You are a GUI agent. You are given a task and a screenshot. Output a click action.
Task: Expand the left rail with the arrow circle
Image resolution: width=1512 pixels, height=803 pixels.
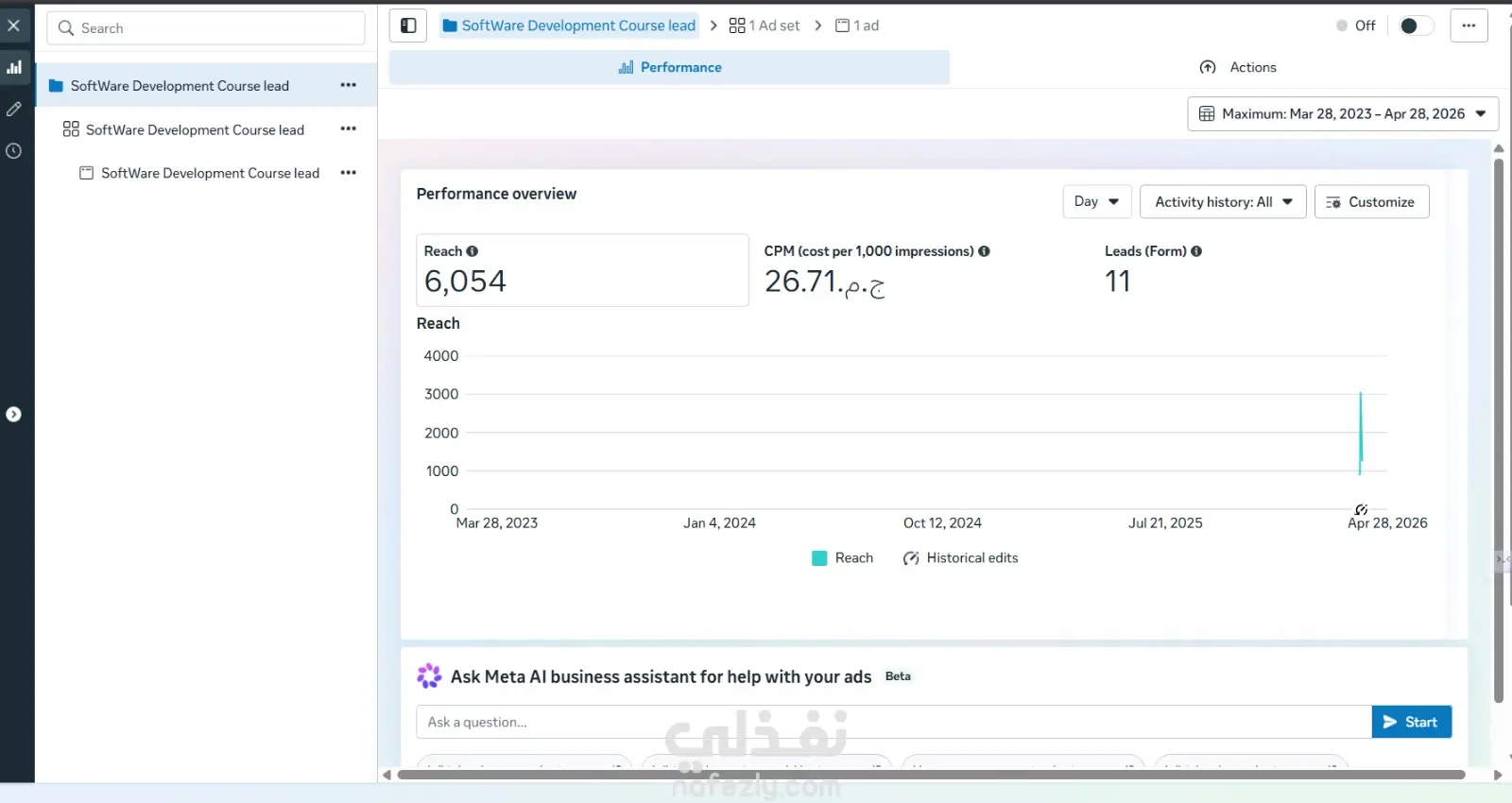pyautogui.click(x=14, y=414)
